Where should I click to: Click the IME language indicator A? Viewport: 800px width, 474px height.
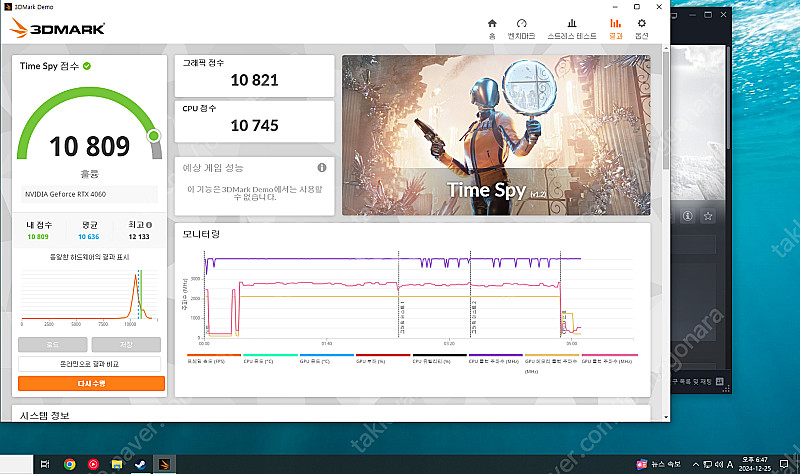click(x=730, y=464)
